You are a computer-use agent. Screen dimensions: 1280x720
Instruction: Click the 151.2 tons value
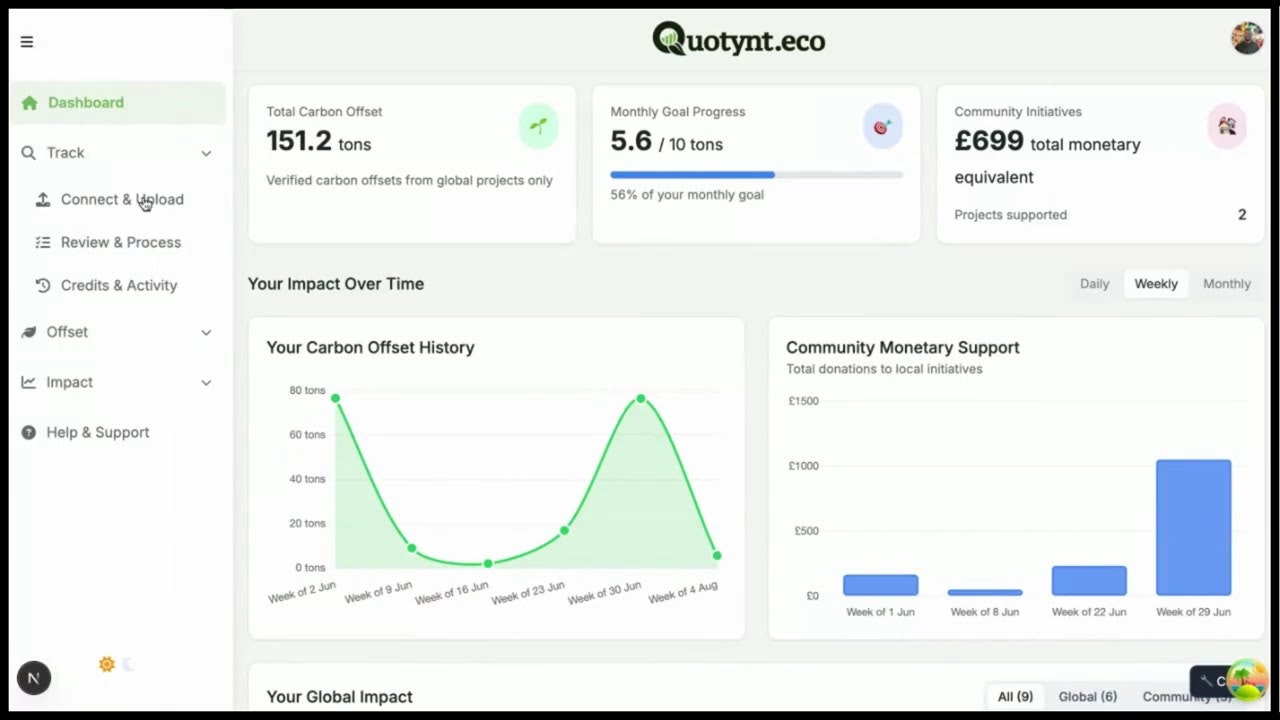pyautogui.click(x=318, y=142)
